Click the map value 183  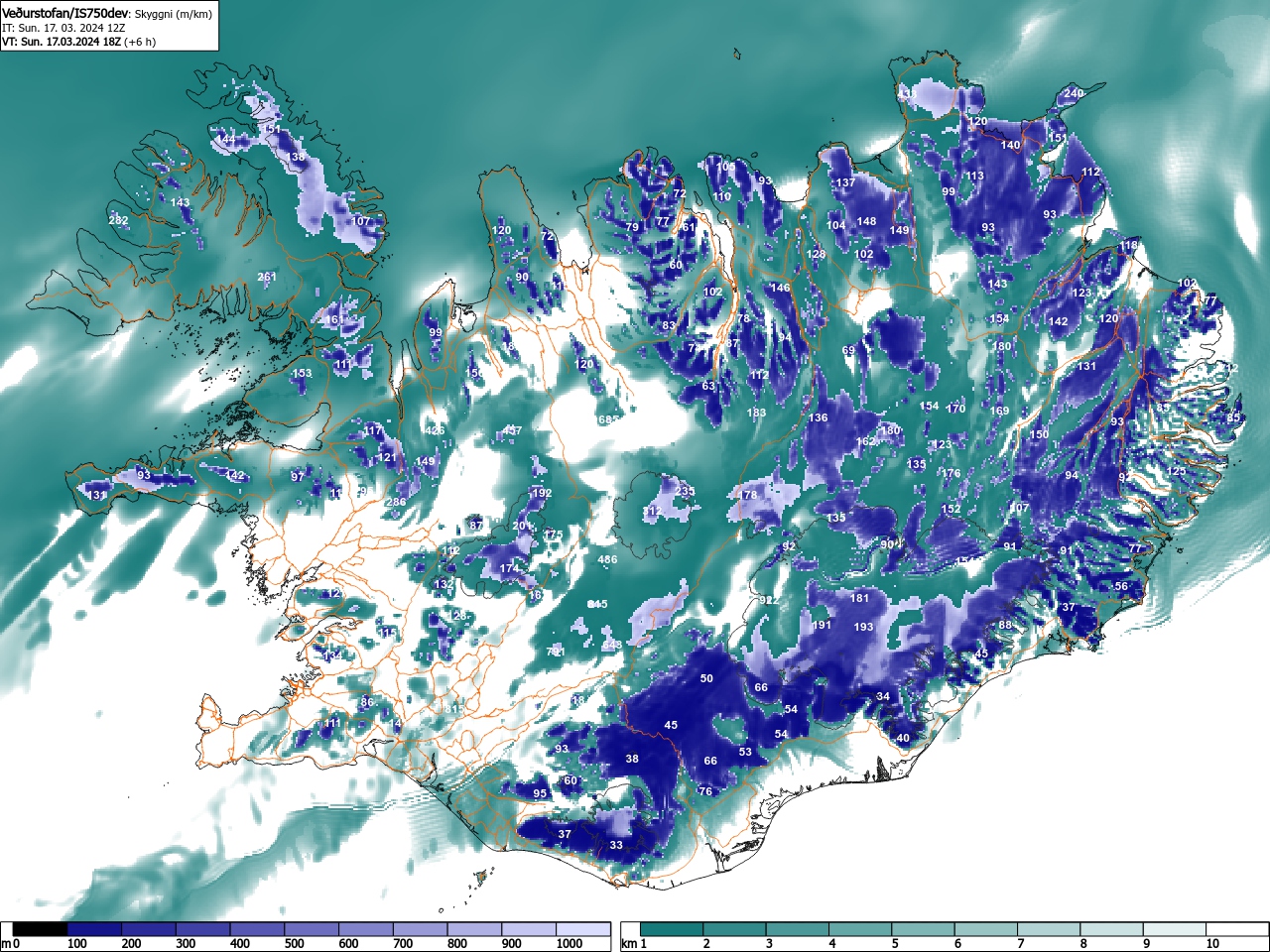coord(756,414)
